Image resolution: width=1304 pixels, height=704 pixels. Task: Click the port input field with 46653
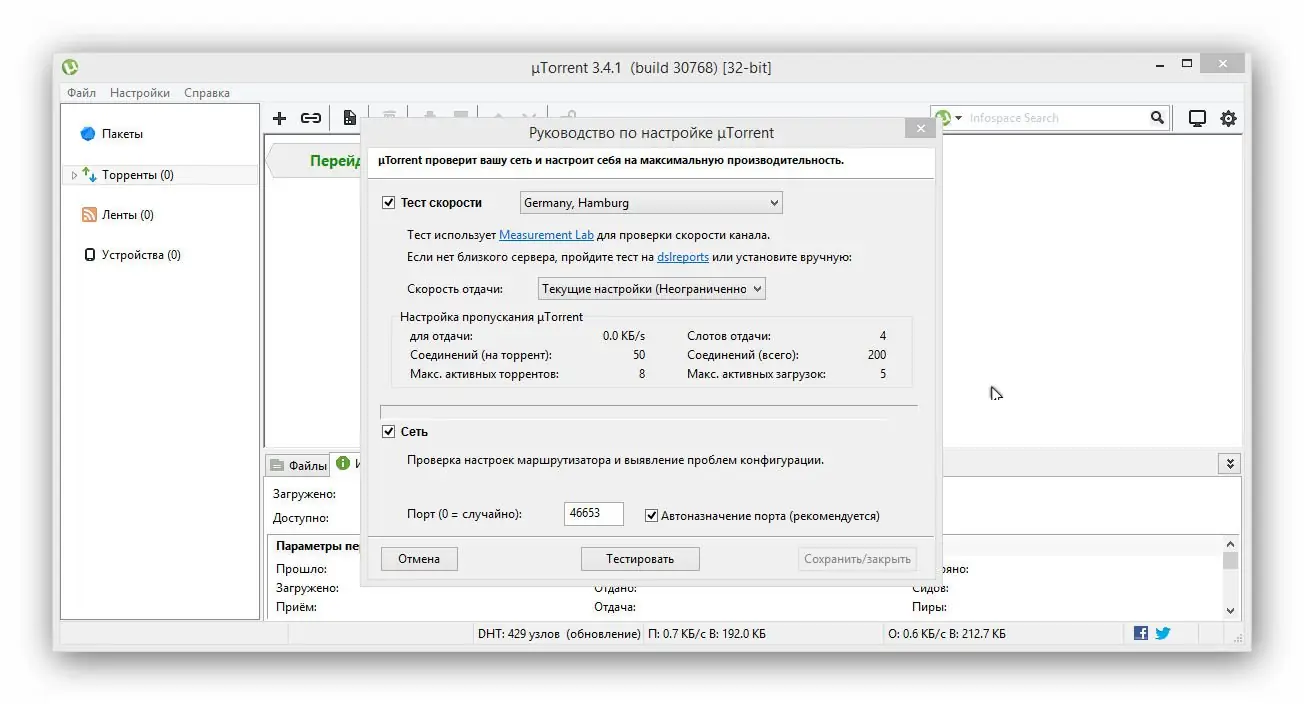coord(594,514)
